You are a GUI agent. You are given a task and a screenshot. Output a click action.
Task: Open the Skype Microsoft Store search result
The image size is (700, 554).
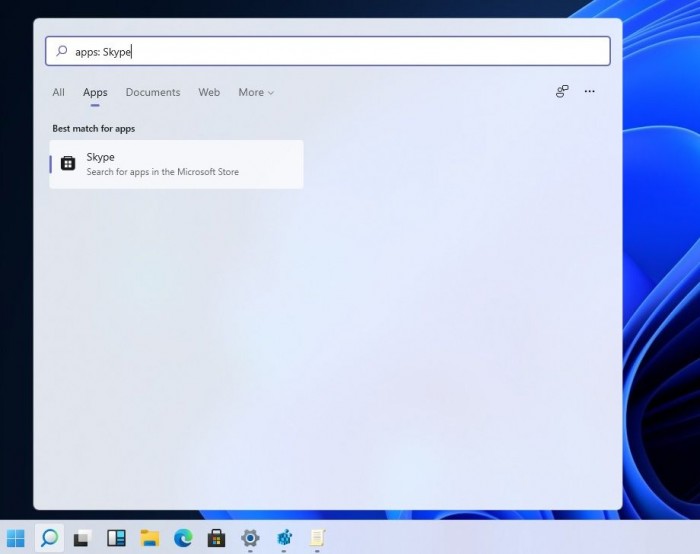point(176,164)
